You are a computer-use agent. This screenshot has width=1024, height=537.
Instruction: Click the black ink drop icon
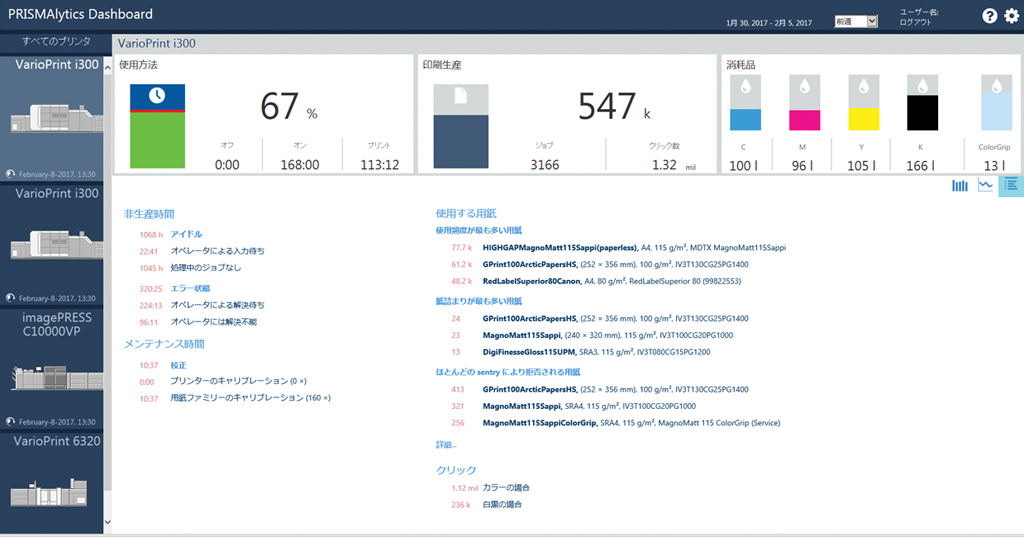923,86
